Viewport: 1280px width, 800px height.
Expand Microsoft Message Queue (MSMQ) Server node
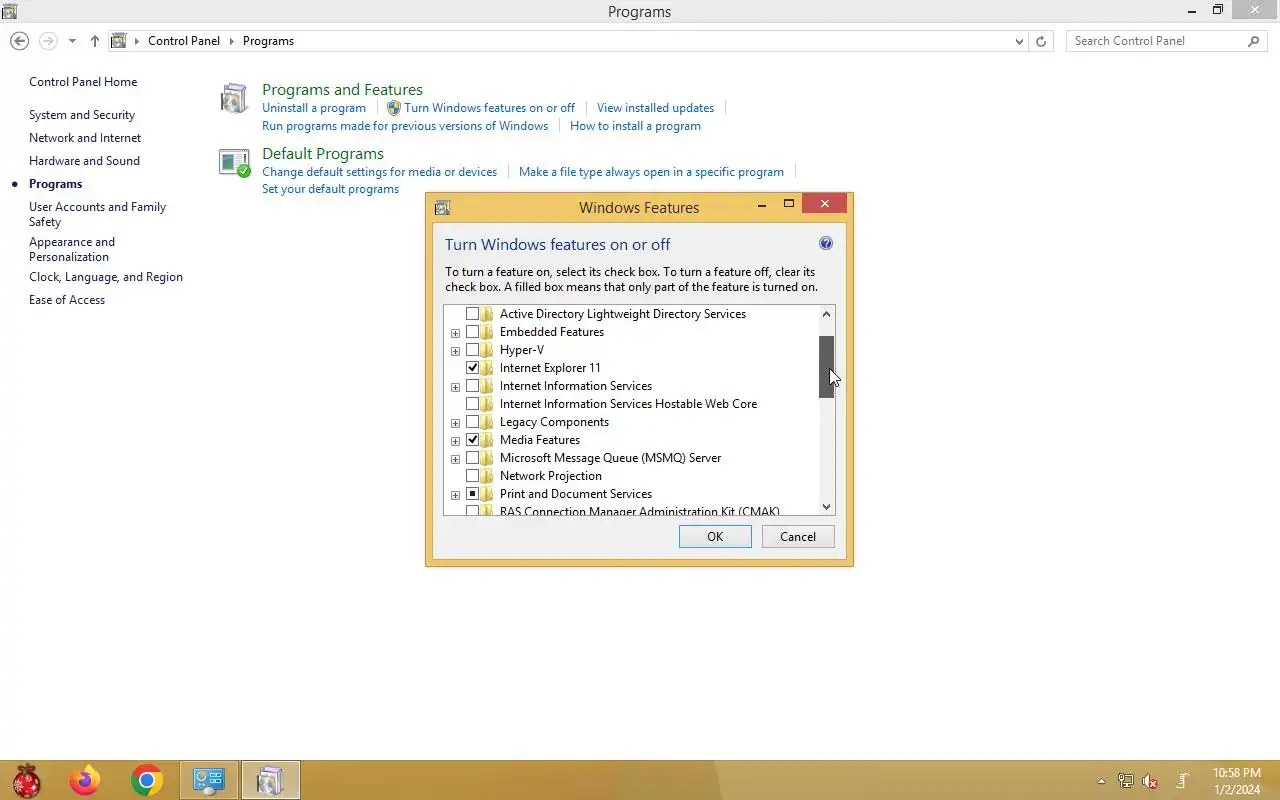[455, 459]
